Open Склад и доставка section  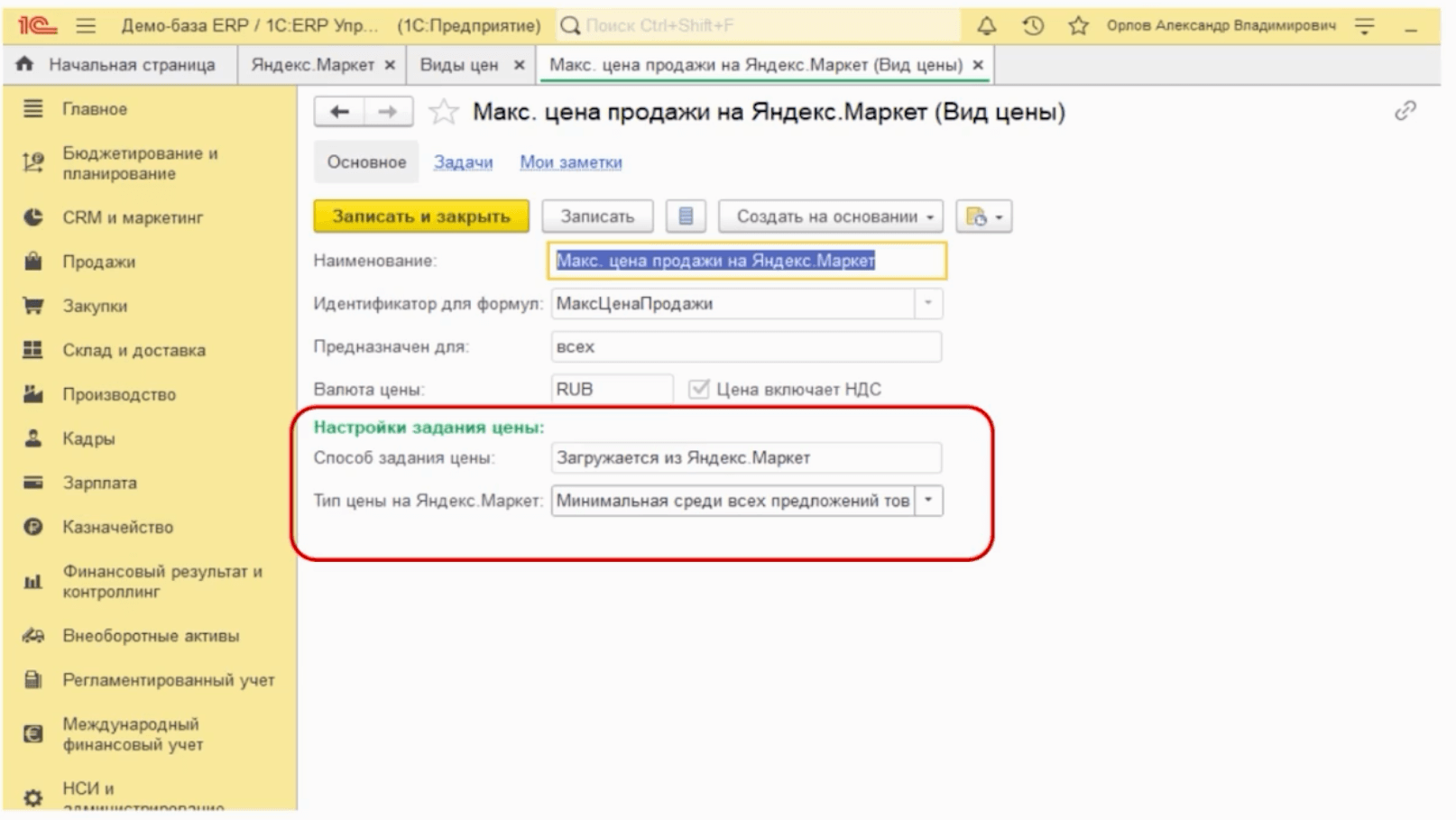pos(149,350)
